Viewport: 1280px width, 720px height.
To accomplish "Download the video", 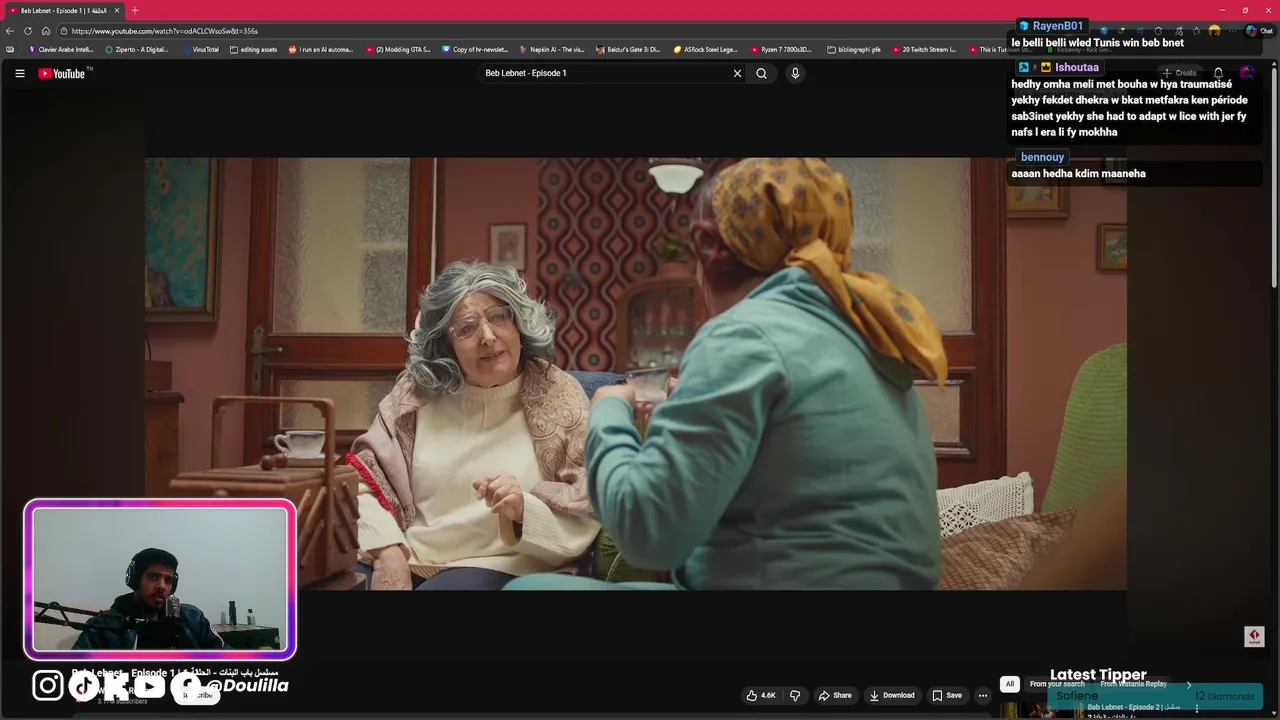I will pos(892,695).
